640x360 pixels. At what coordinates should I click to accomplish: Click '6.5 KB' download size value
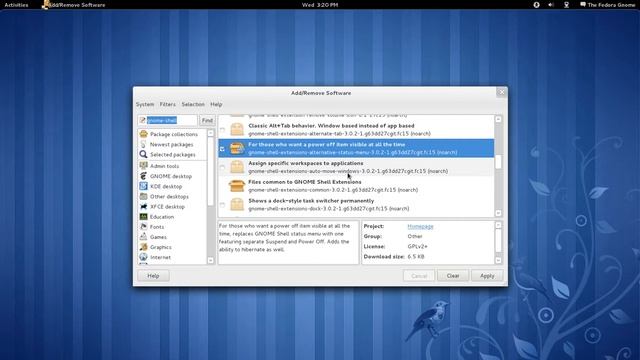point(416,257)
